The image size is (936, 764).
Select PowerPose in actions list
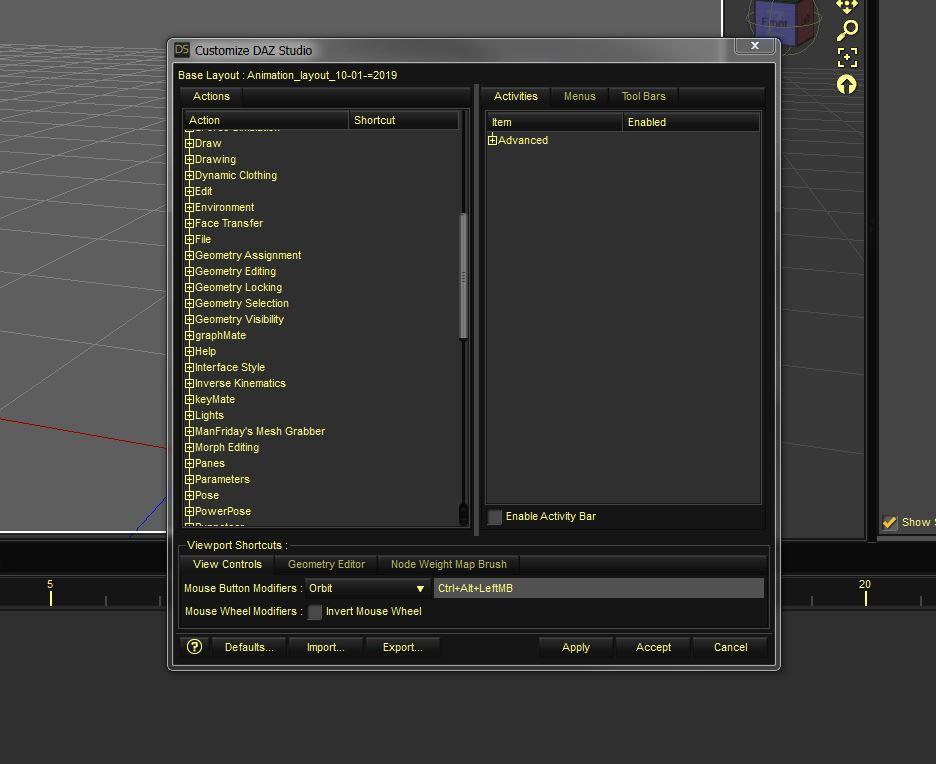(x=223, y=512)
